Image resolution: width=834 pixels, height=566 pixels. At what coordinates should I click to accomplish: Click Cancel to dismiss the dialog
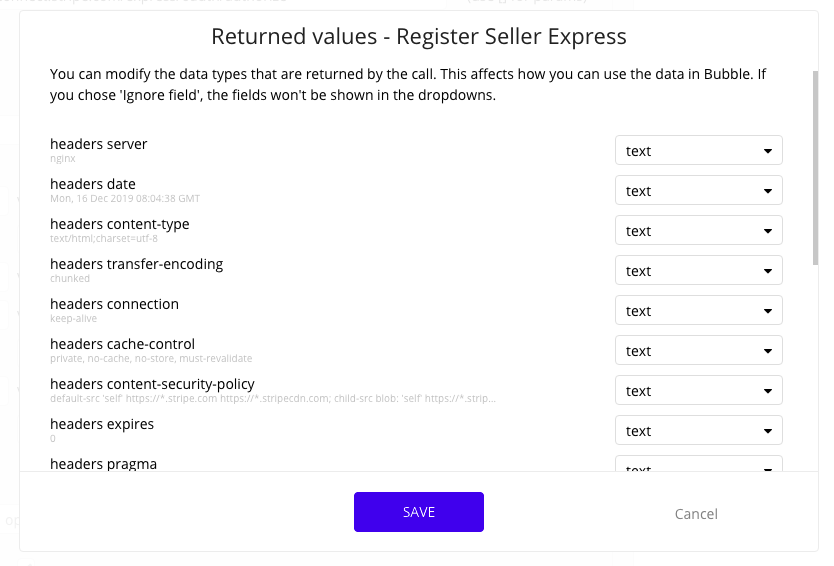click(696, 514)
